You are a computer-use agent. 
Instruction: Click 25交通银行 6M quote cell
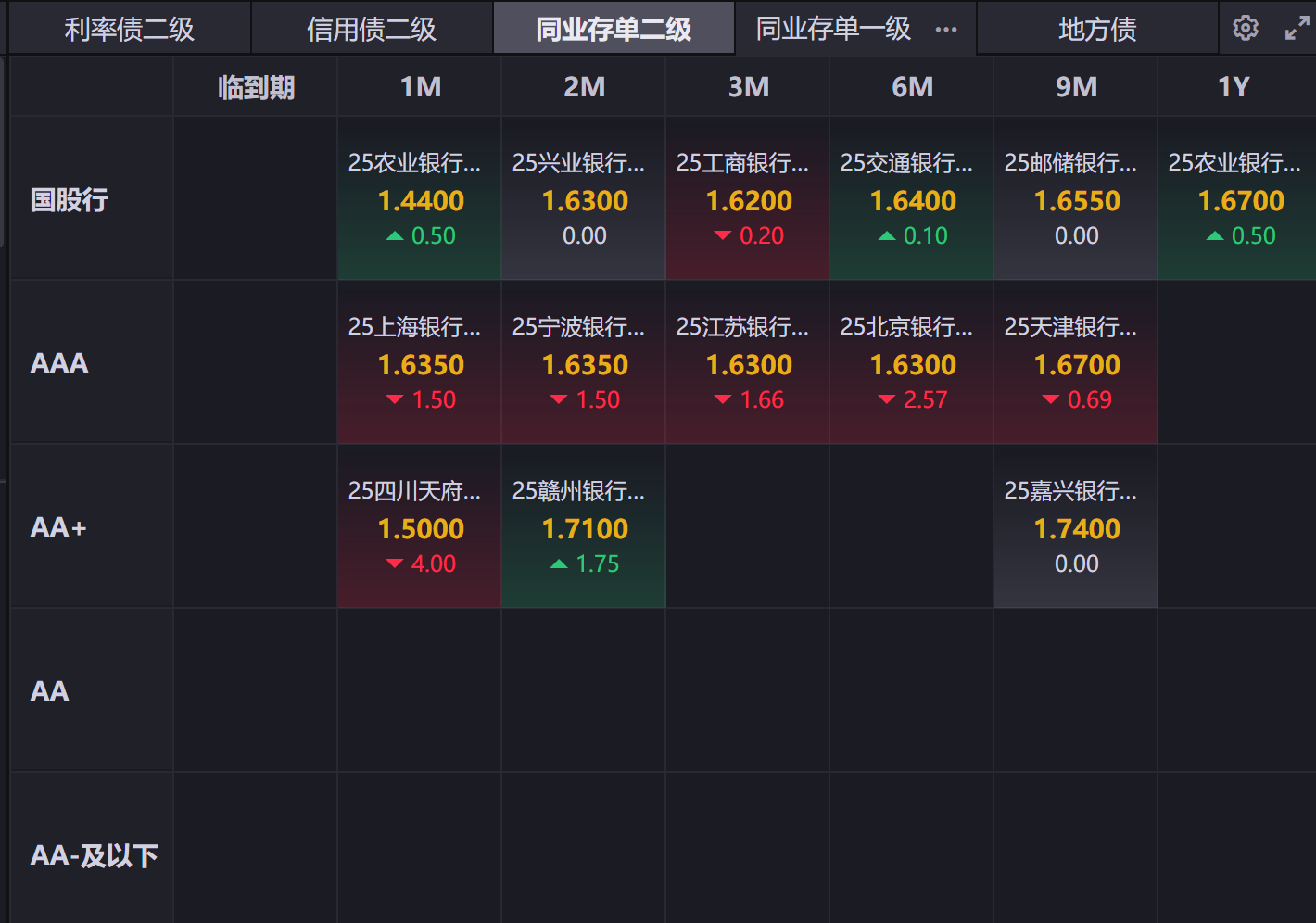(x=912, y=199)
